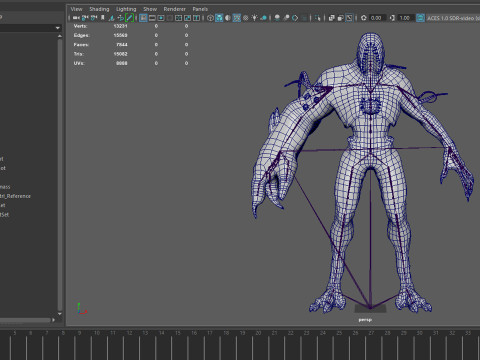Toggle Wireframe on Shaded icon
The height and width of the screenshot is (360, 480).
pos(237,18)
